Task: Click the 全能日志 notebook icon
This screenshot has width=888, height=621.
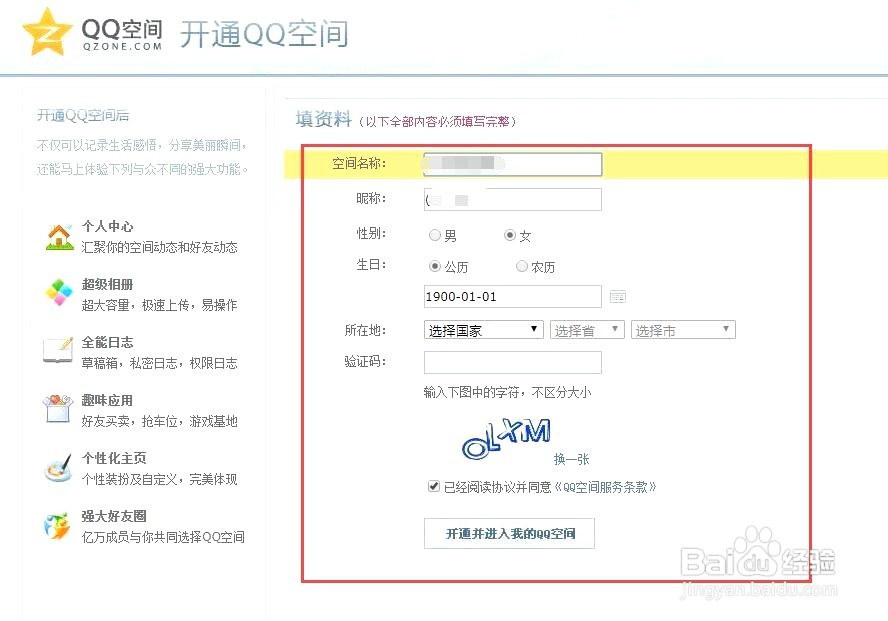Action: click(58, 350)
